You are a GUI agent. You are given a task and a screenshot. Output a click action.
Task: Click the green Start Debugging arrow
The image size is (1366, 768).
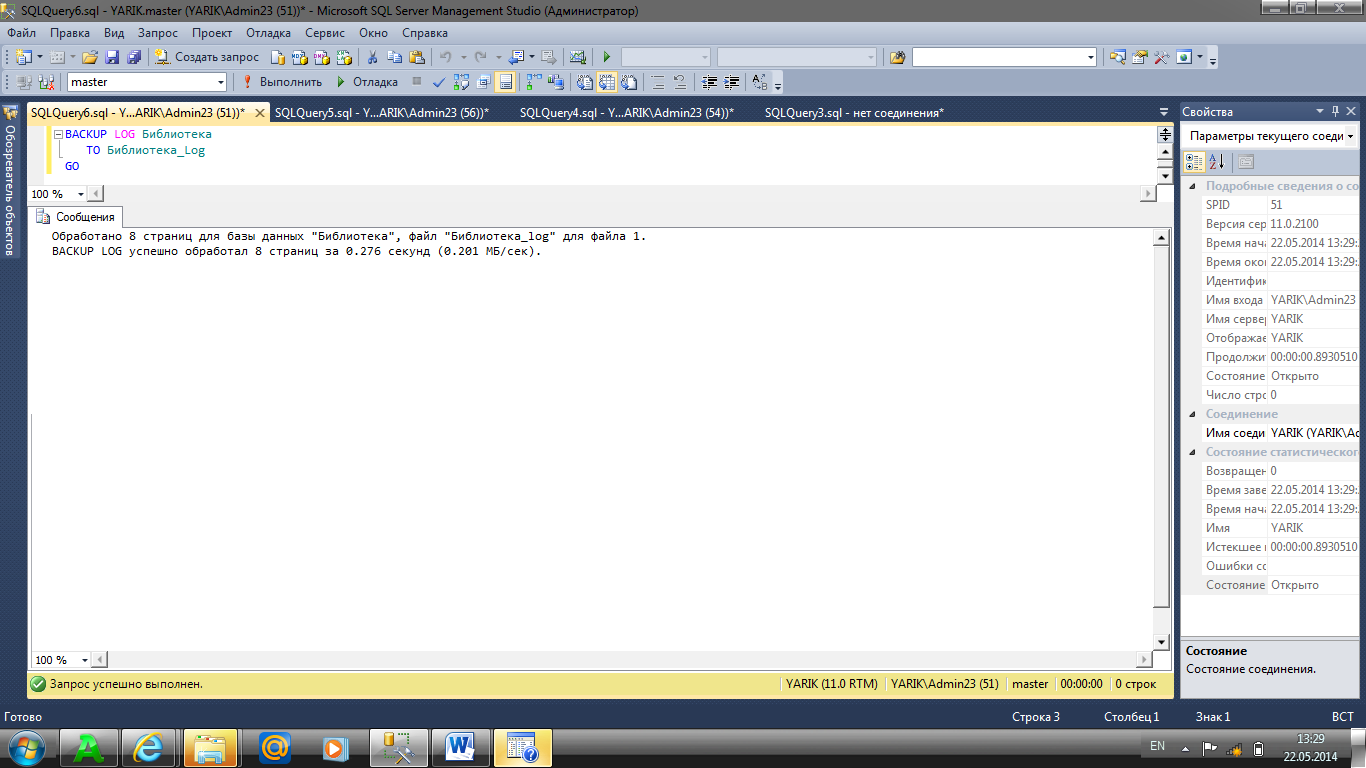point(607,57)
